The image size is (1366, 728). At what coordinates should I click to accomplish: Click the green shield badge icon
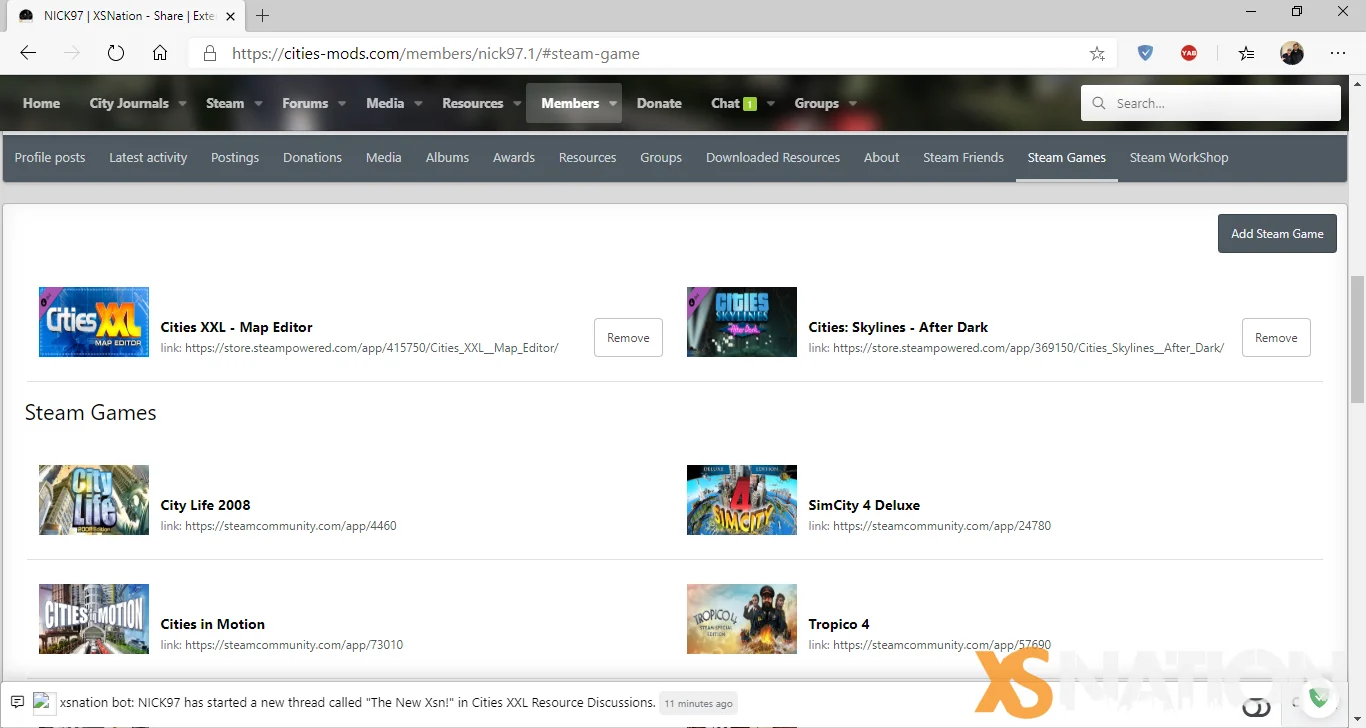(x=1319, y=697)
